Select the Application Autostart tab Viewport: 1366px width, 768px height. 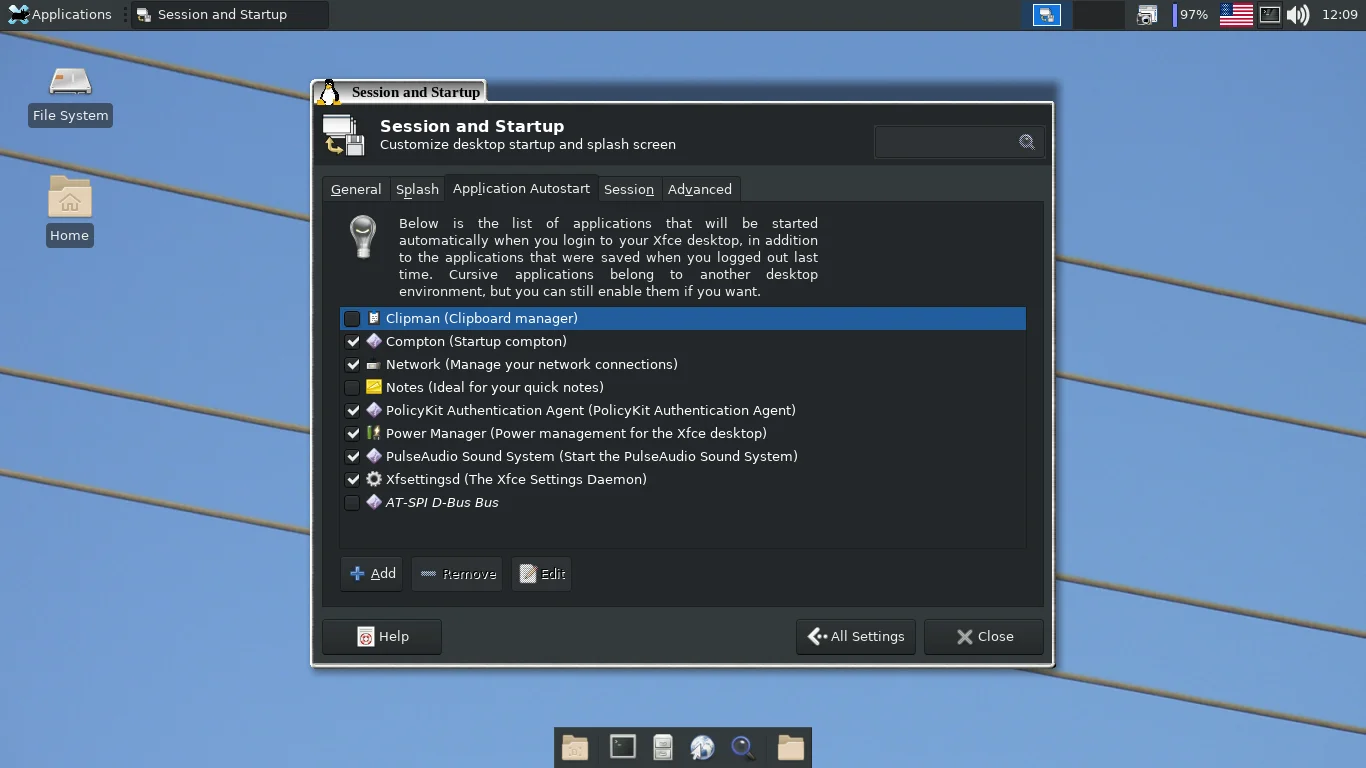(x=521, y=188)
